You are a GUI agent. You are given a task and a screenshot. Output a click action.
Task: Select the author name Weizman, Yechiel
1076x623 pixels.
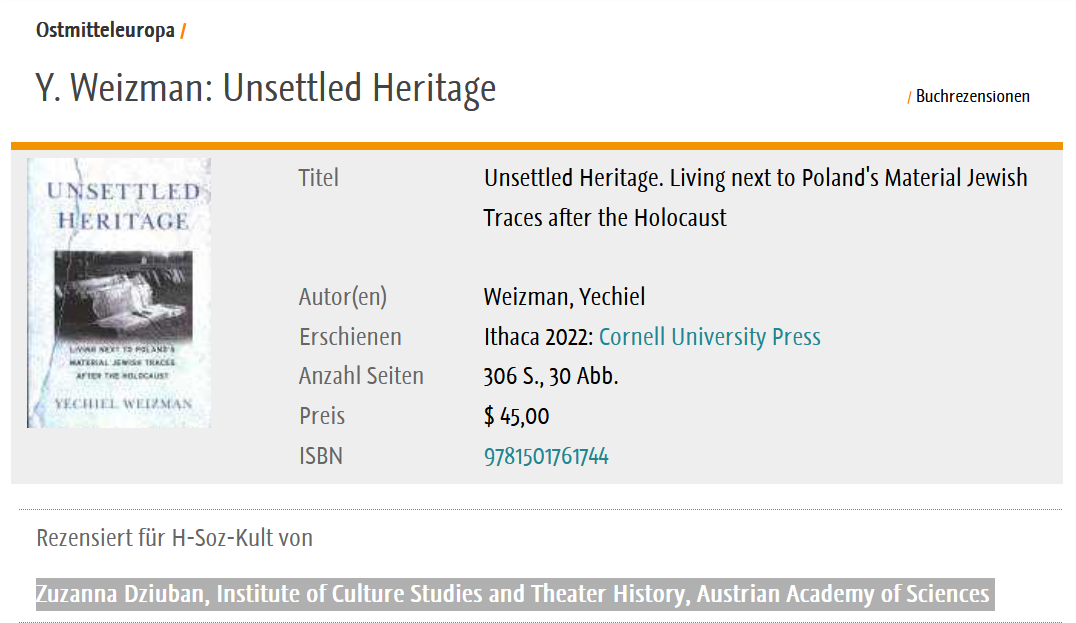pos(564,297)
